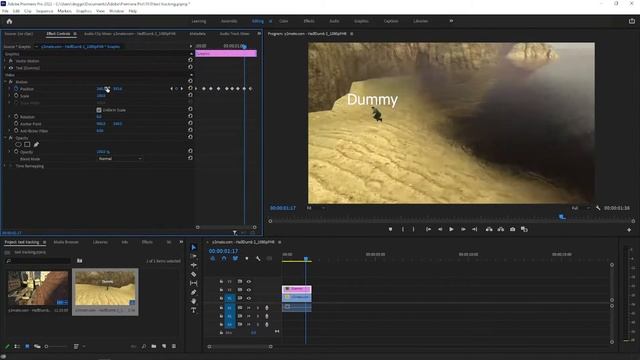Select the pink Dummy graphic clip in timeline
Image resolution: width=640 pixels, height=360 pixels.
(297, 289)
